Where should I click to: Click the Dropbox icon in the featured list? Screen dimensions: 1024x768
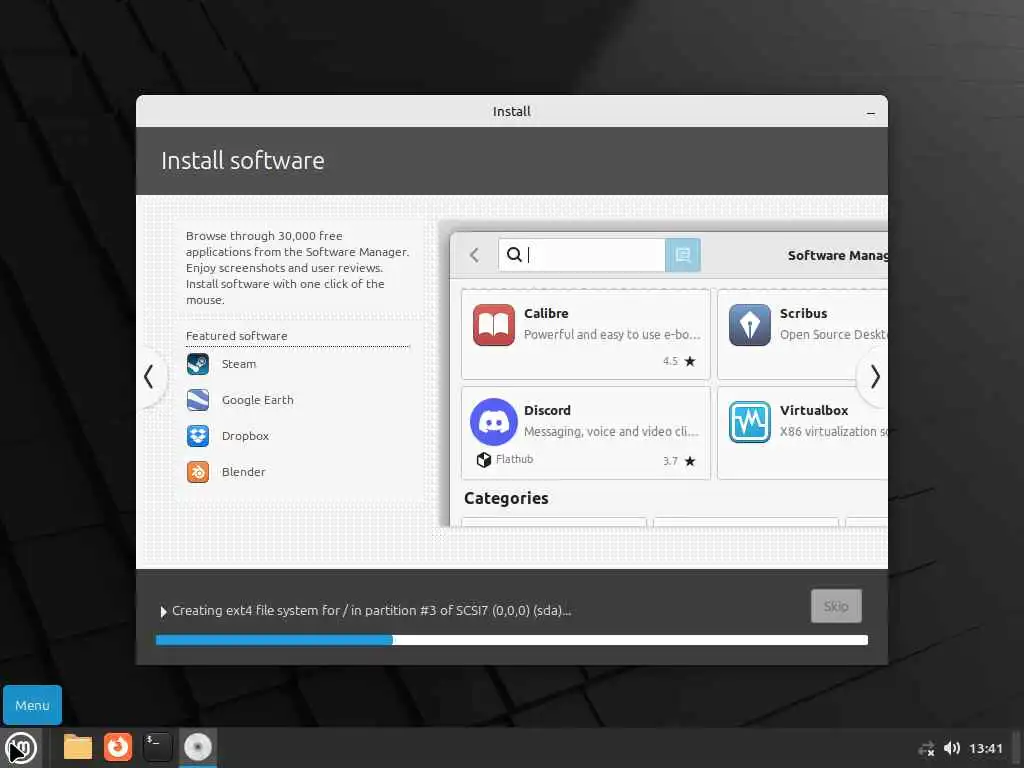[x=198, y=436]
